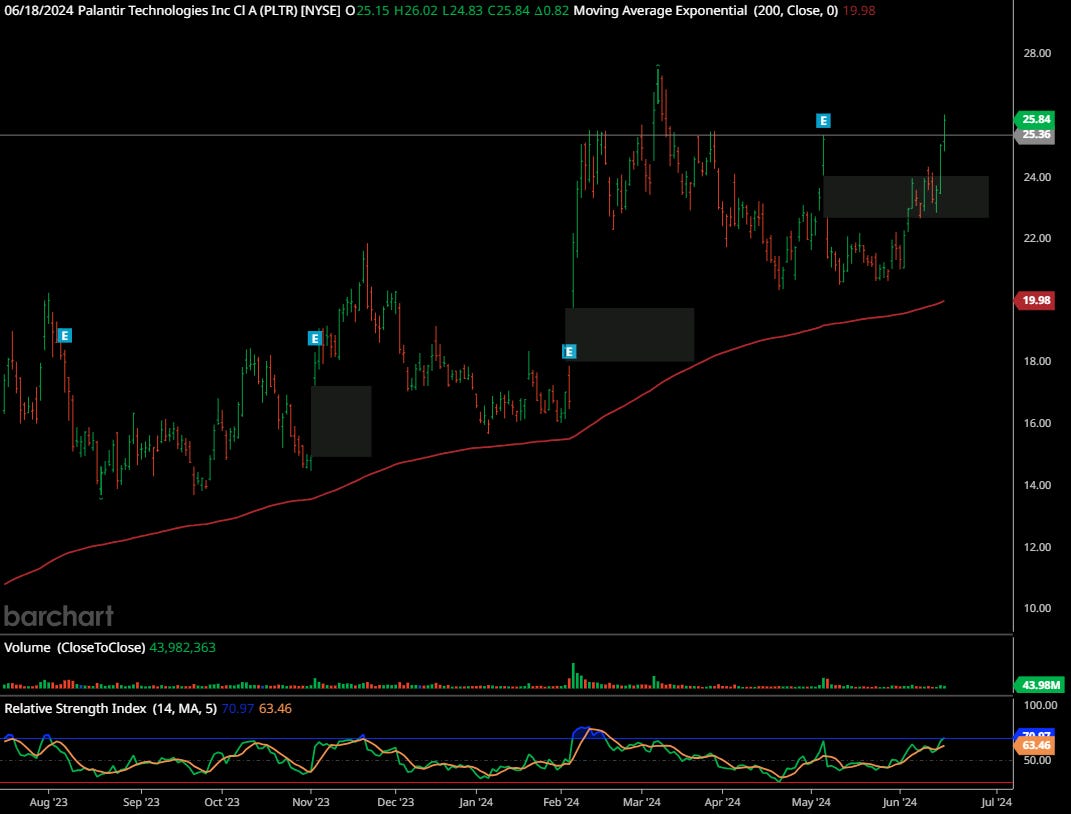Click the red 19.98 EMA value in header
This screenshot has width=1071, height=814.
[859, 11]
